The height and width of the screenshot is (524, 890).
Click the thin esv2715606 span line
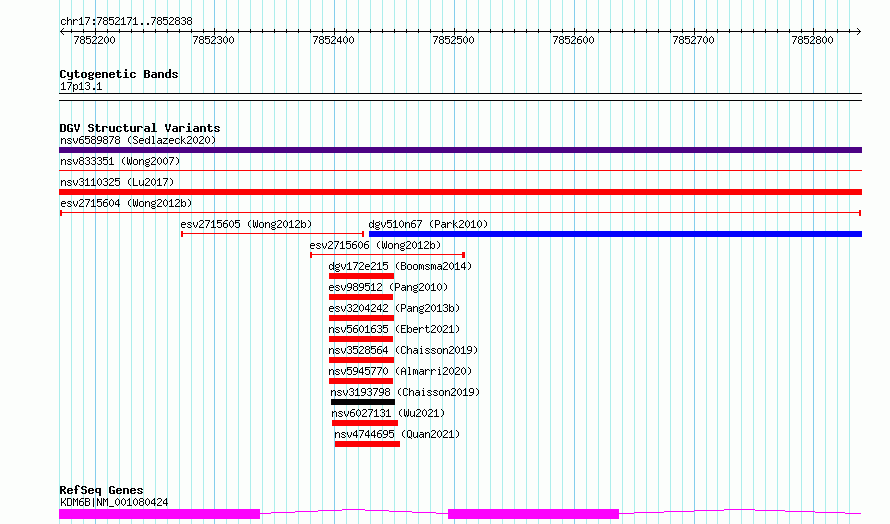(x=388, y=255)
